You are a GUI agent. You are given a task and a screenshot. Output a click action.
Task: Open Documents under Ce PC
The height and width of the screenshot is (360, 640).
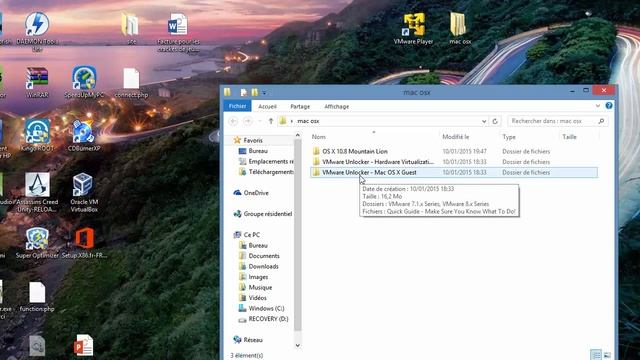(x=264, y=256)
